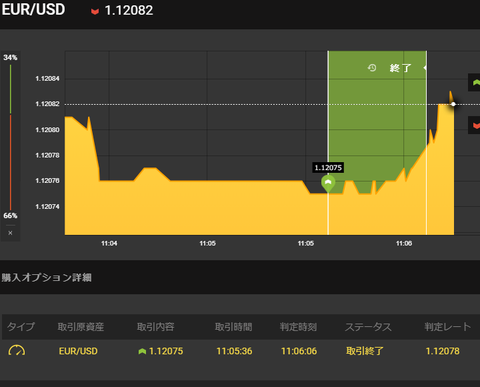Click the 判定時刻 column header

pyautogui.click(x=298, y=327)
